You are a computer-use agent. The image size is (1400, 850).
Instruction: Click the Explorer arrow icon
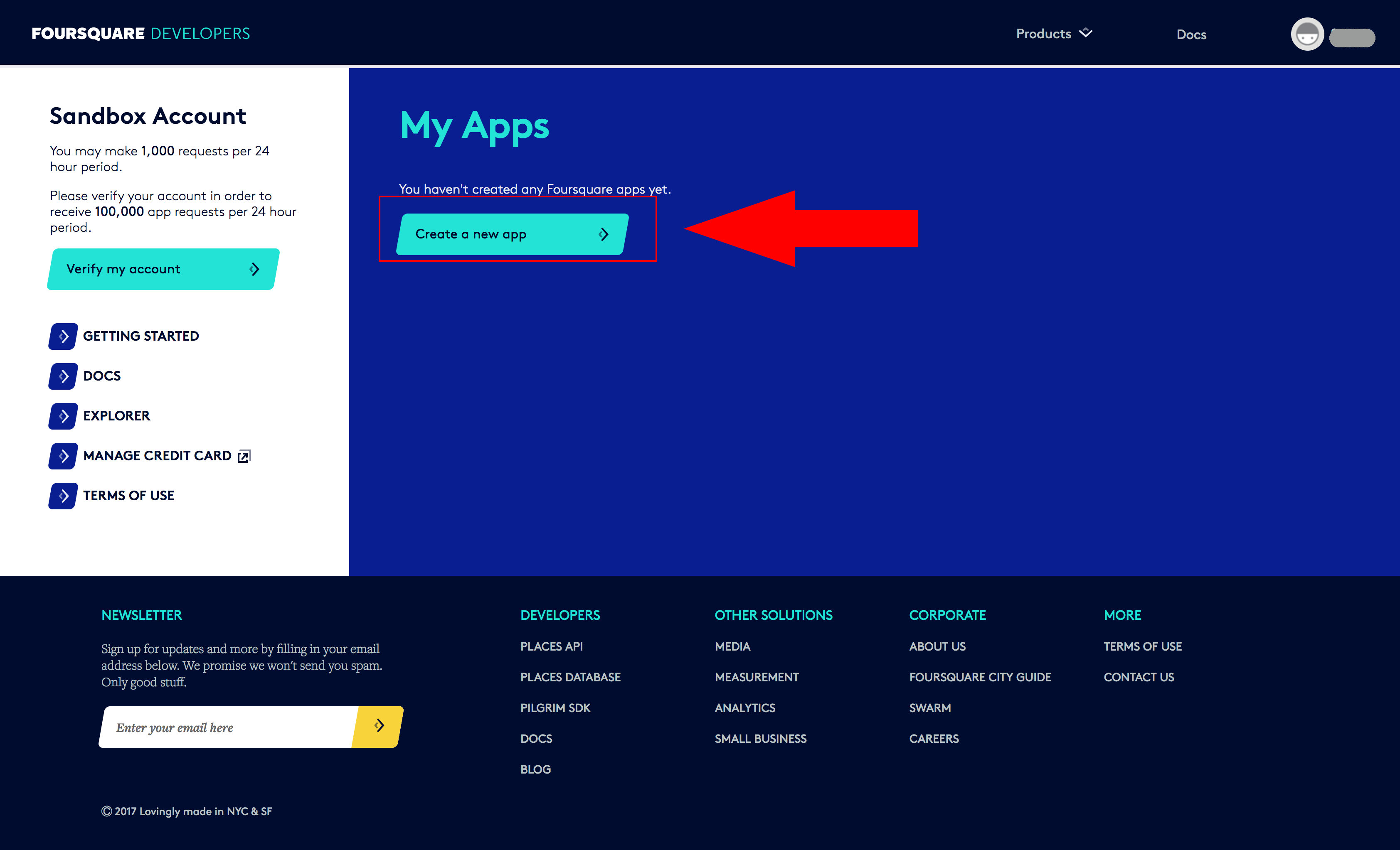63,415
